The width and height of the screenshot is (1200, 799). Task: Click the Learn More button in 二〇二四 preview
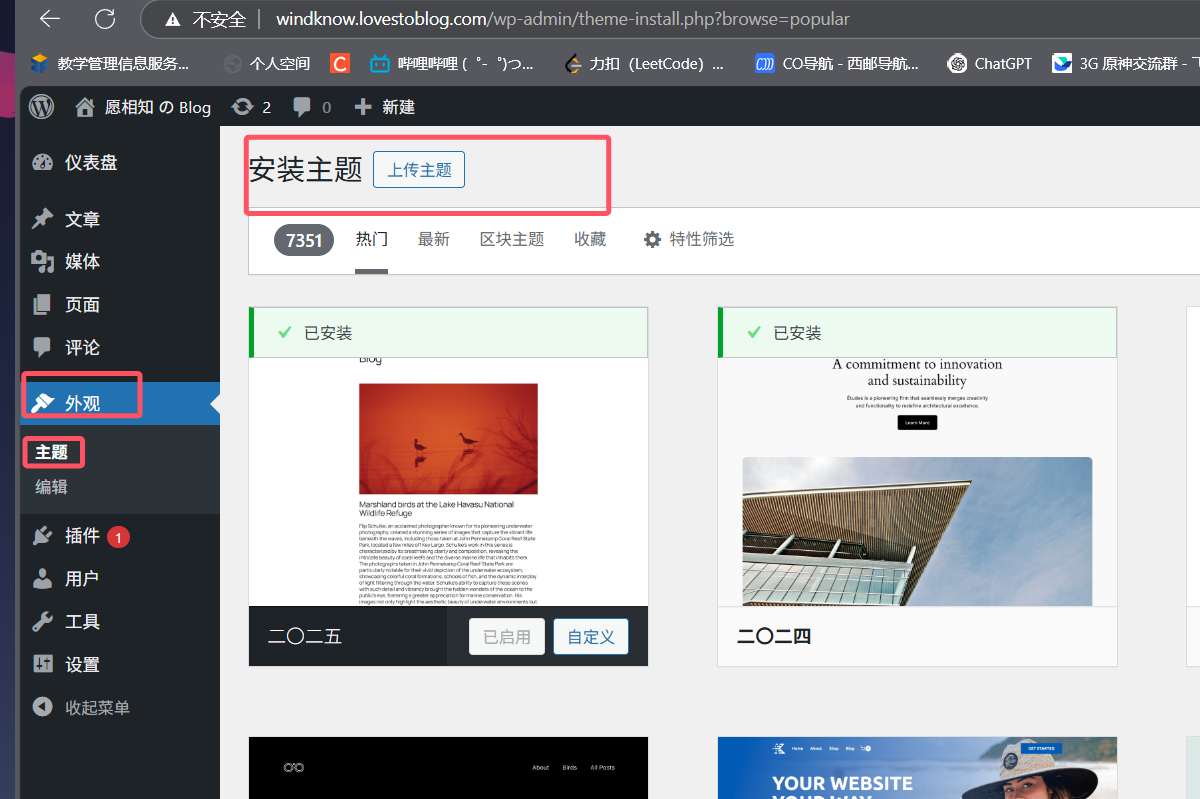(917, 423)
